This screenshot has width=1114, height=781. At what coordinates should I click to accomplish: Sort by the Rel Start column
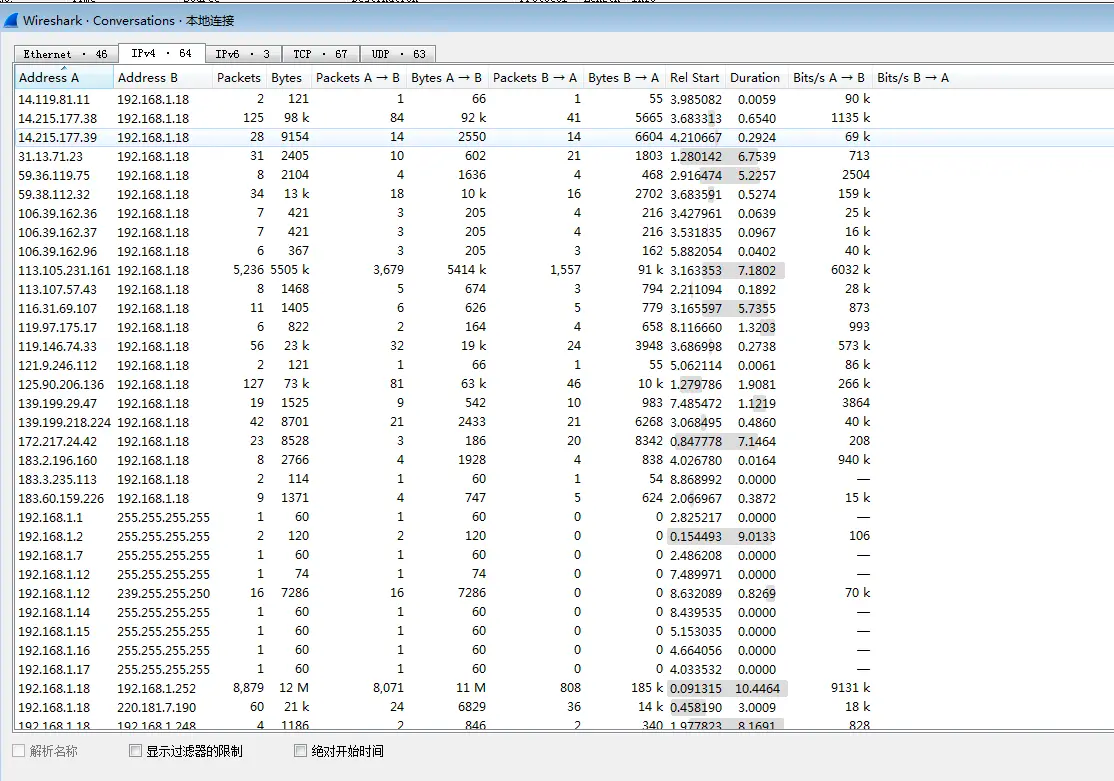point(694,77)
